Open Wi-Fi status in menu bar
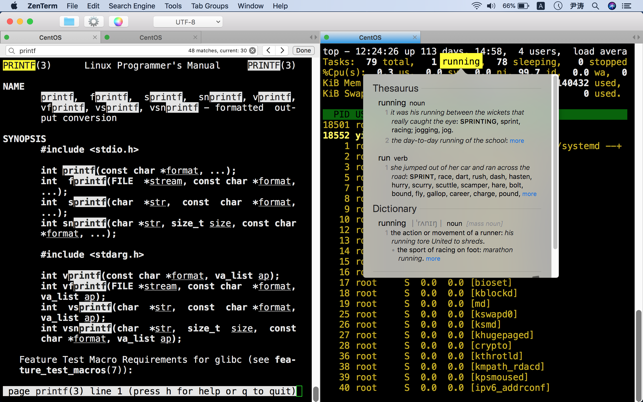The image size is (643, 402). 476,6
